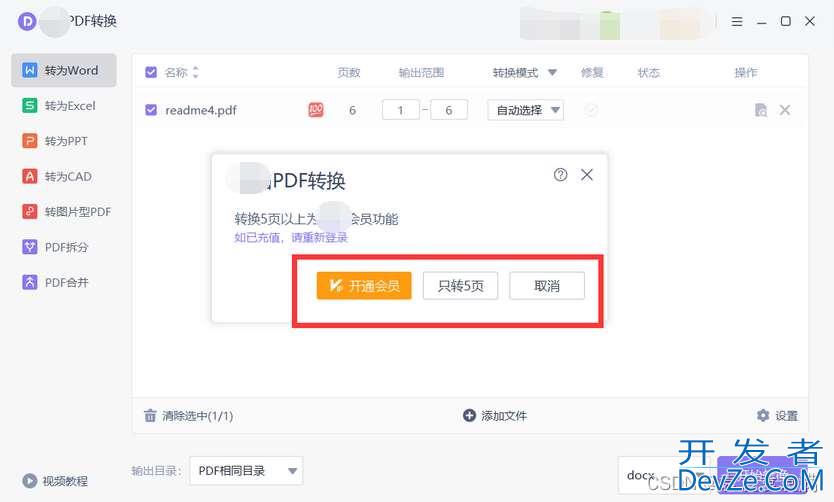Click the orange 开通会员 button
The image size is (834, 502).
[x=364, y=286]
